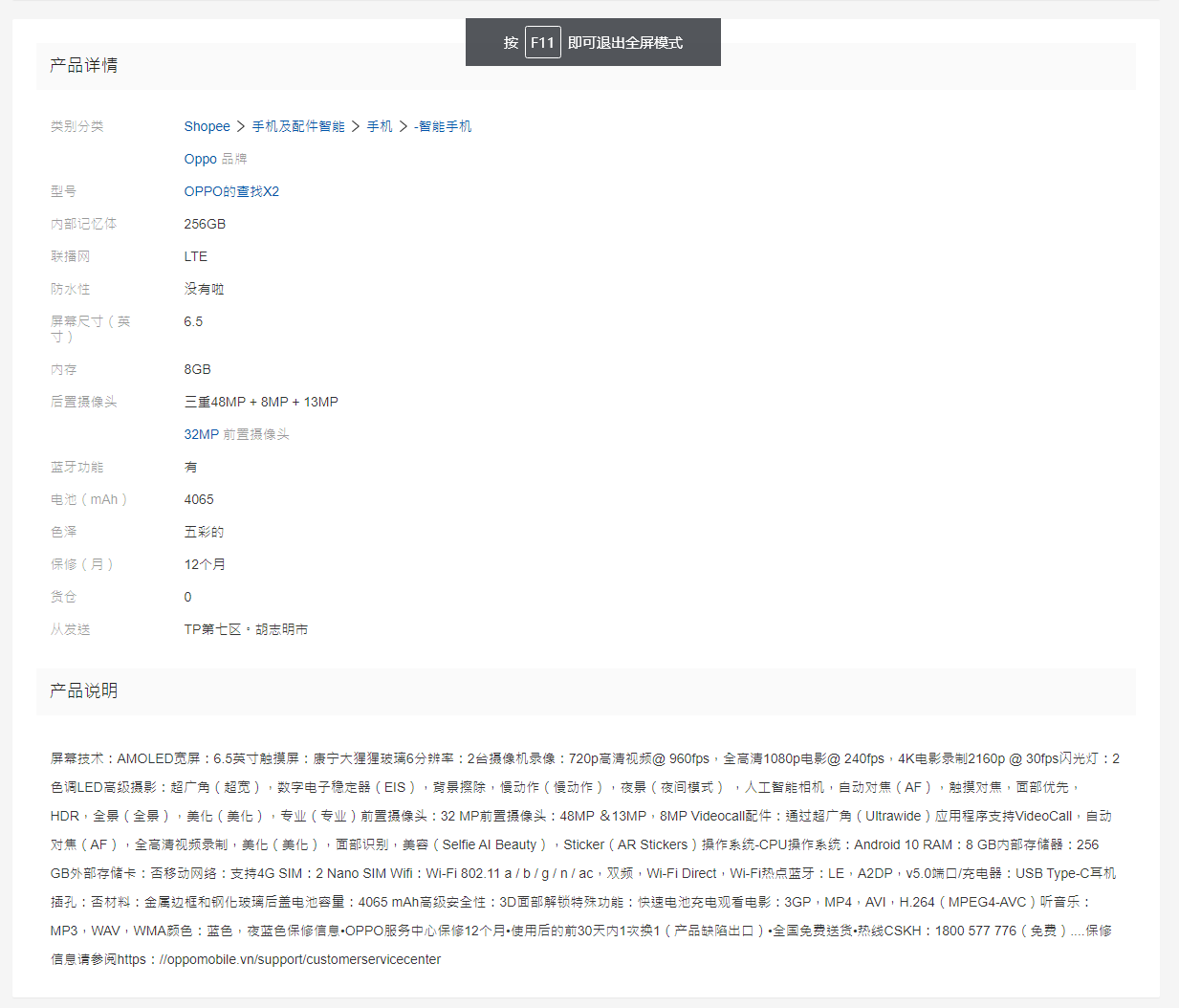Click the chevron before -智能手机
The height and width of the screenshot is (1008, 1179).
coord(404,126)
